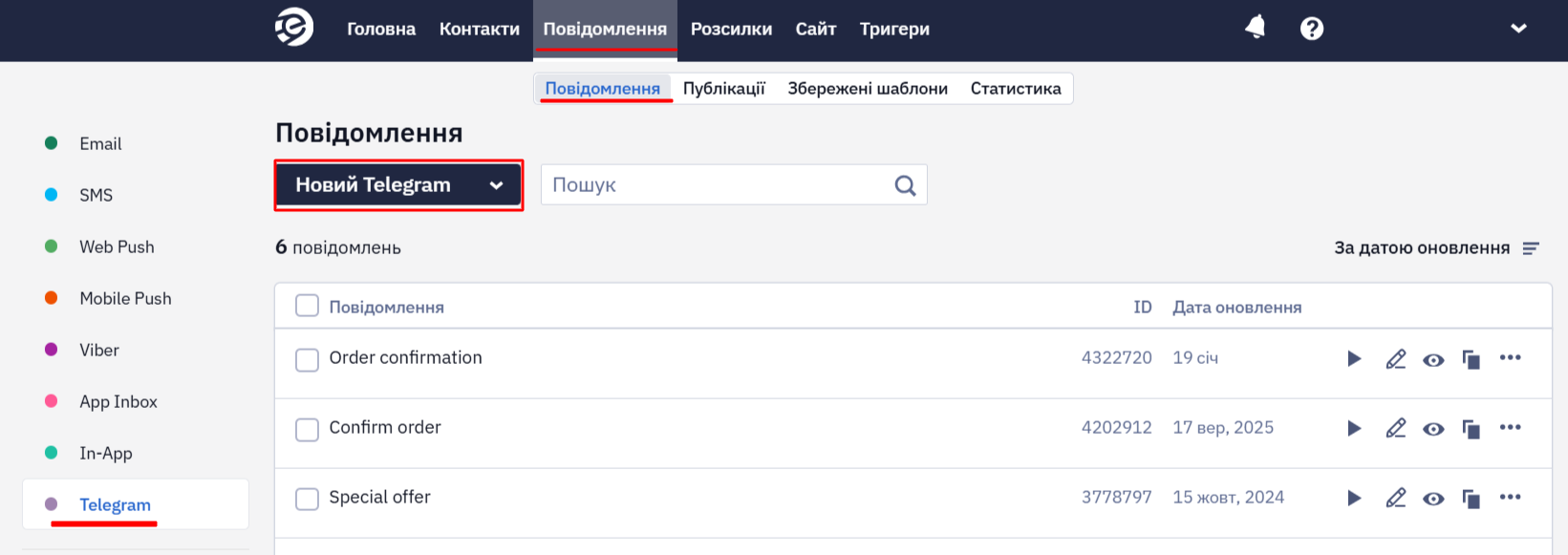This screenshot has height=555, width=1568.
Task: Preview the Special offer message
Action: coord(1433,499)
